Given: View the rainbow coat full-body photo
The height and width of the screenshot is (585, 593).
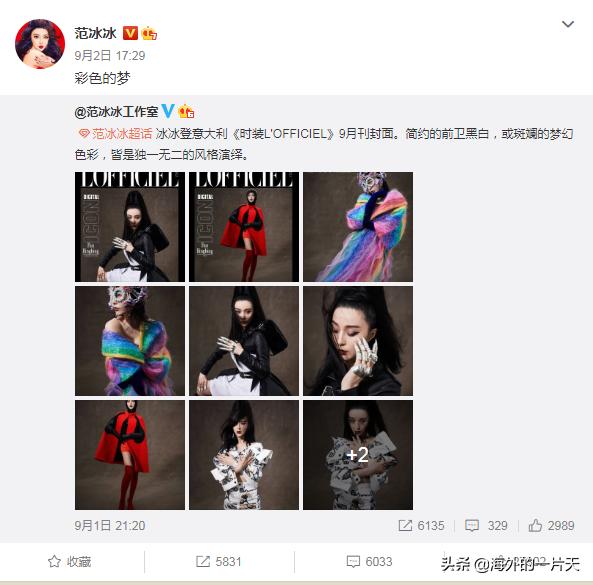Looking at the screenshot, I should tap(358, 227).
